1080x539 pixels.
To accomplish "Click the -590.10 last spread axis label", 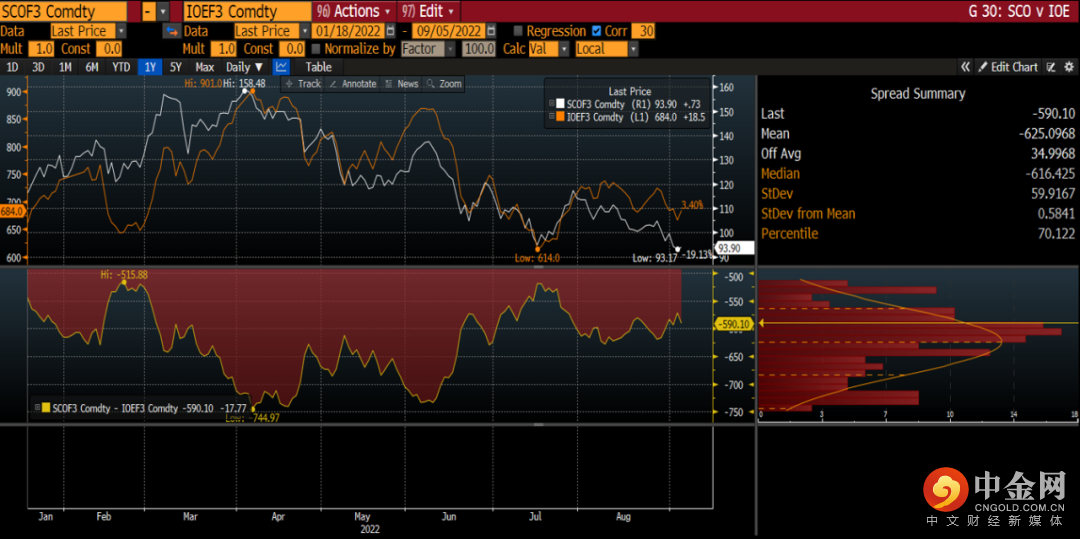I will click(735, 324).
